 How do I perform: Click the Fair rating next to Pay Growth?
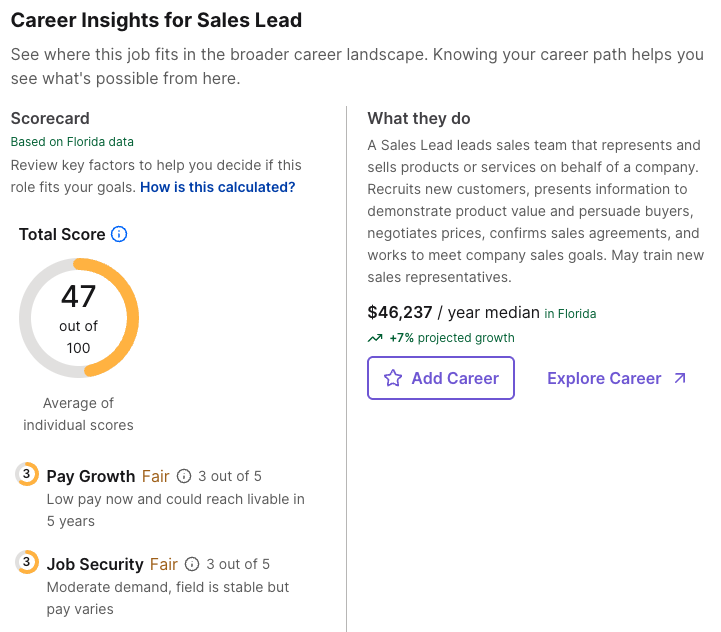(x=155, y=476)
